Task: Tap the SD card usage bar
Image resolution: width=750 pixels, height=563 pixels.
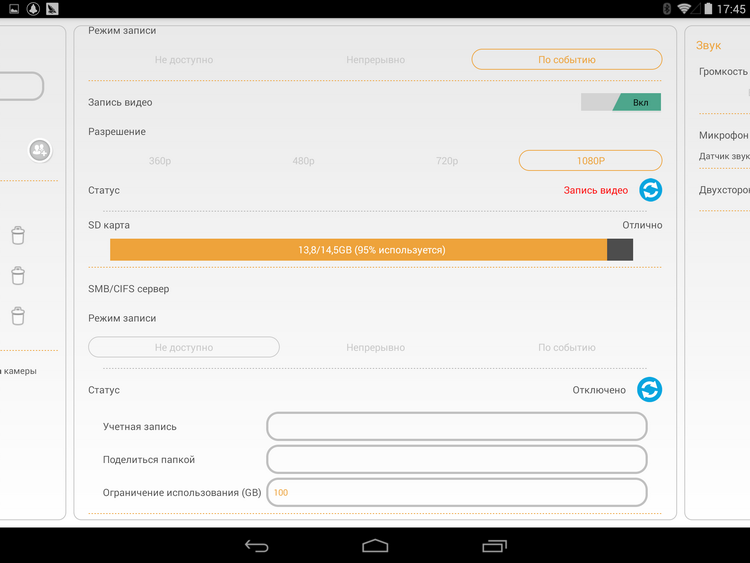Action: click(371, 250)
